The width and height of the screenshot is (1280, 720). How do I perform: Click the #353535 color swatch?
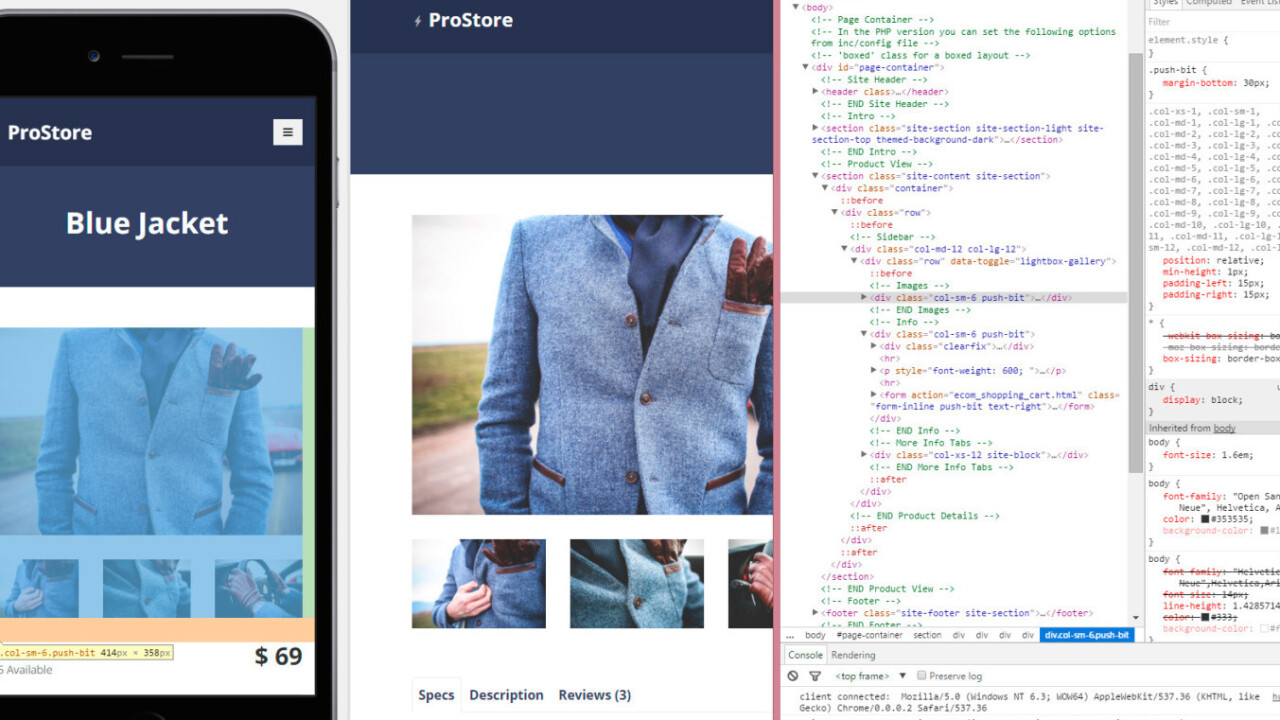[x=1204, y=519]
